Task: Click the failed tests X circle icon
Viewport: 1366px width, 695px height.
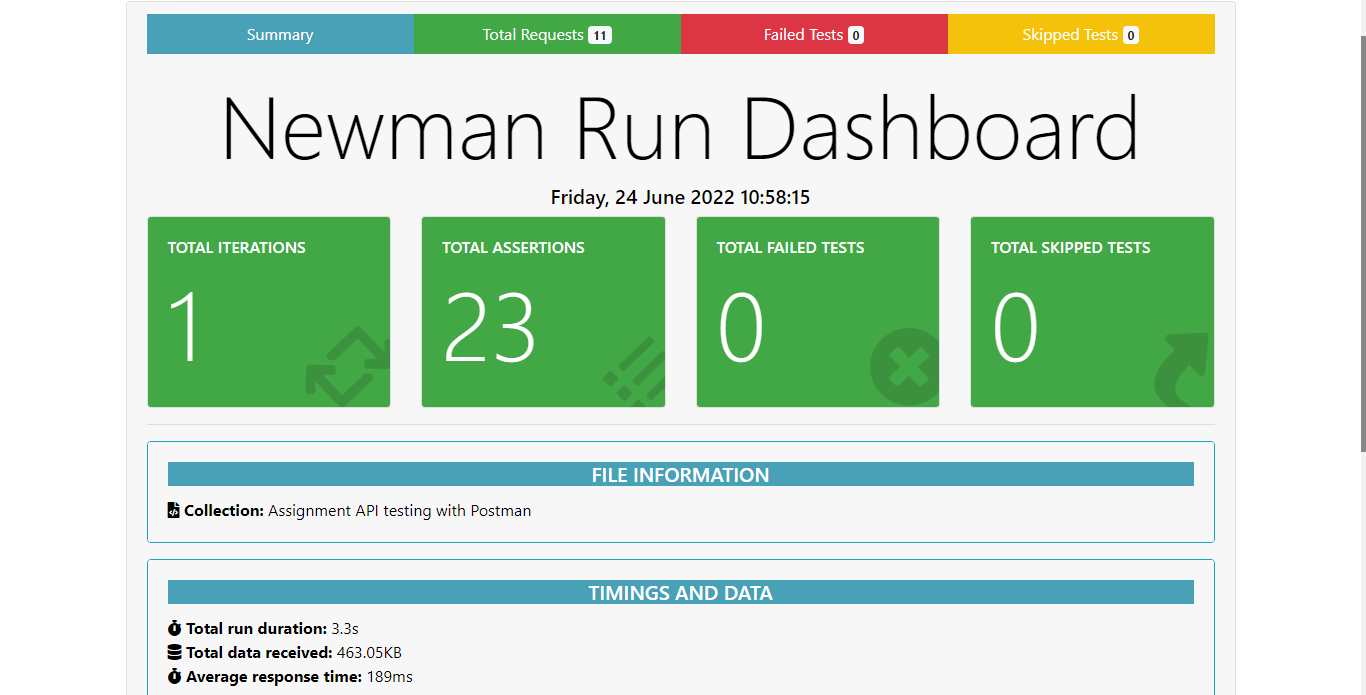Action: [x=905, y=367]
